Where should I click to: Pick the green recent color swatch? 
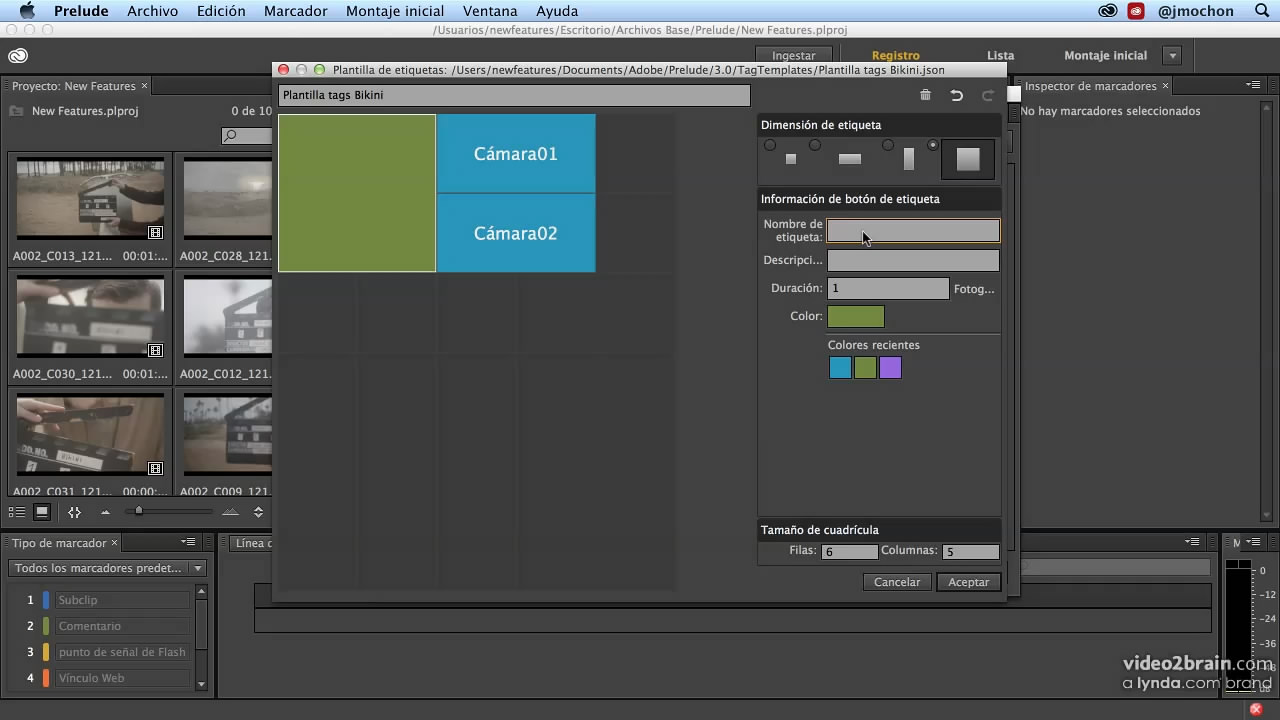[x=865, y=368]
